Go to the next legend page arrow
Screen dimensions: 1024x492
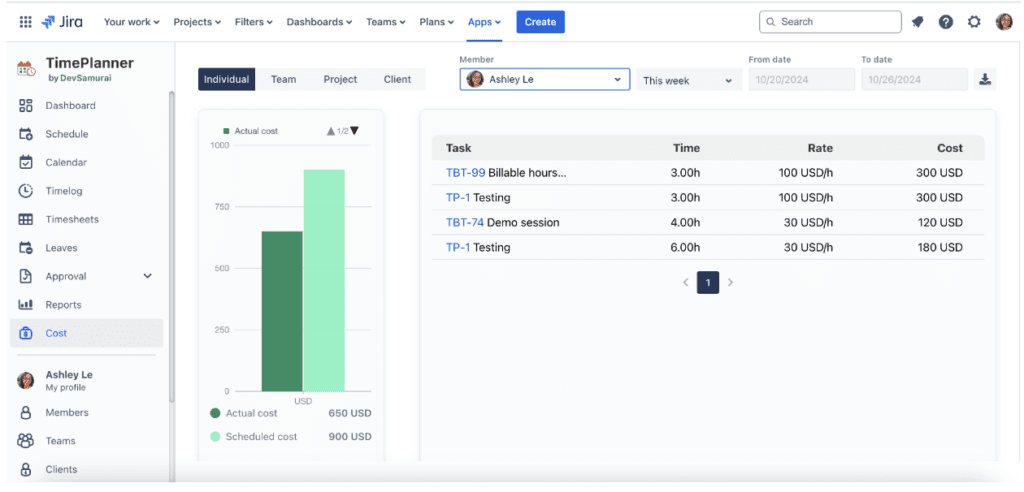point(354,131)
